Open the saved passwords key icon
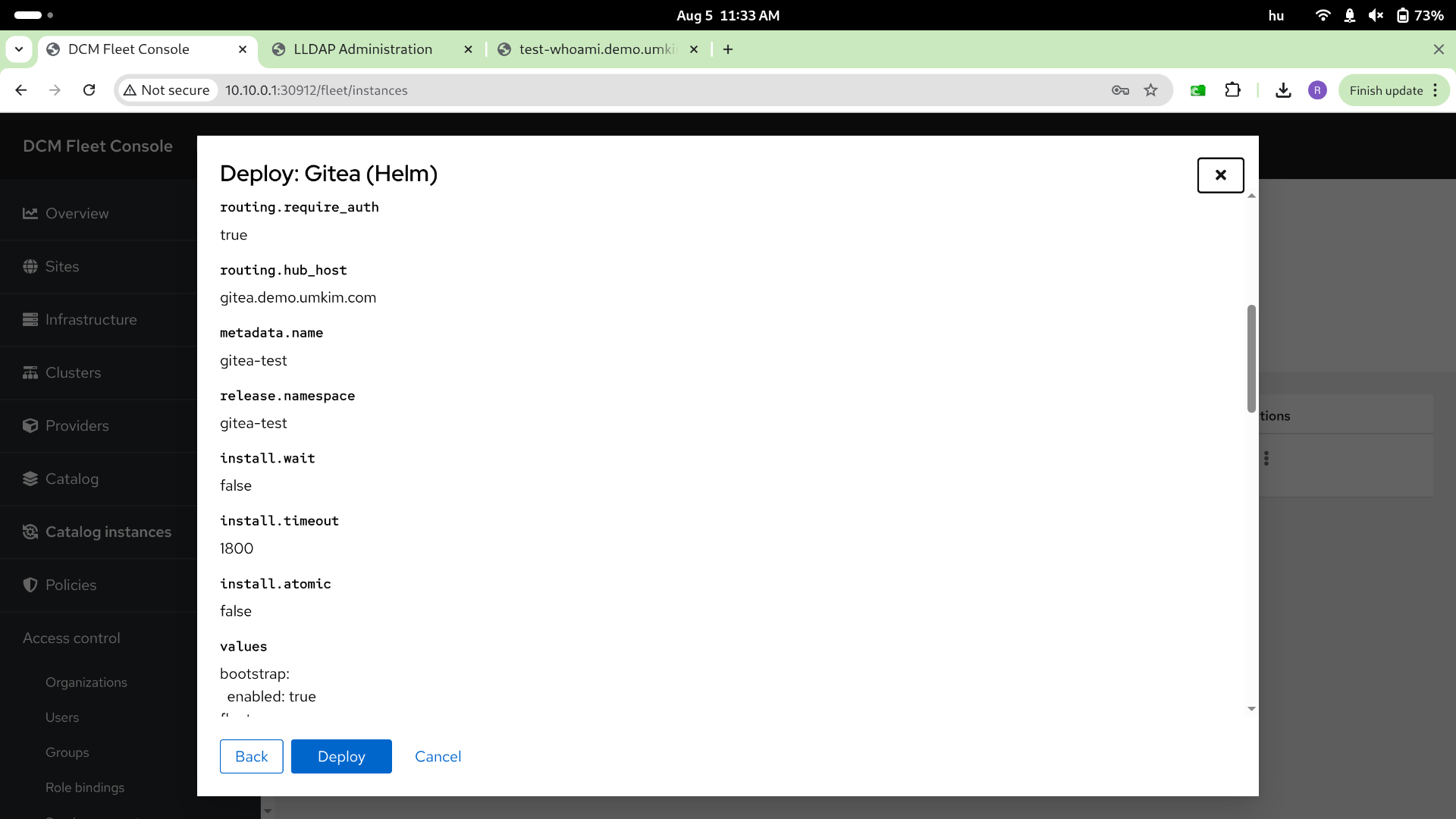Viewport: 1456px width, 819px height. coord(1120,90)
